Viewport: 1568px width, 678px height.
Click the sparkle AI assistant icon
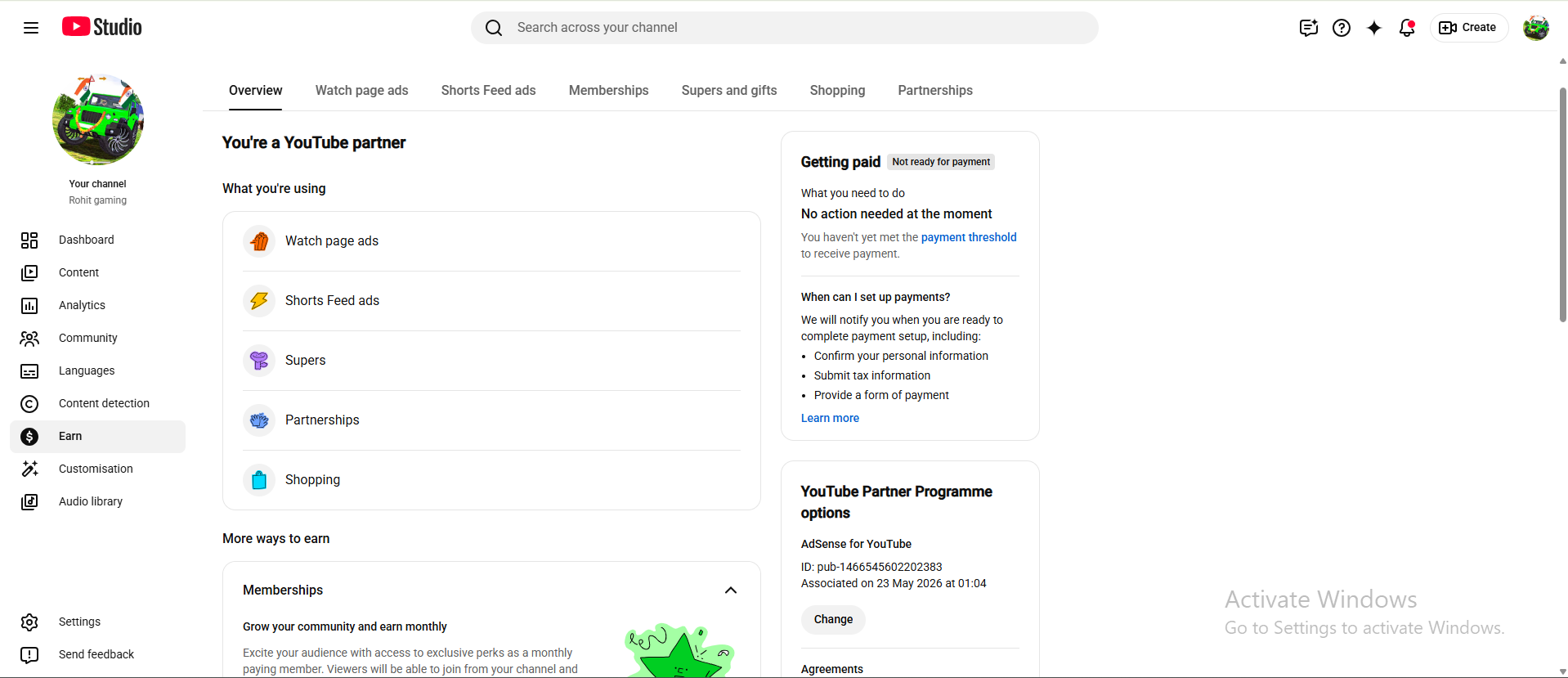tap(1374, 28)
